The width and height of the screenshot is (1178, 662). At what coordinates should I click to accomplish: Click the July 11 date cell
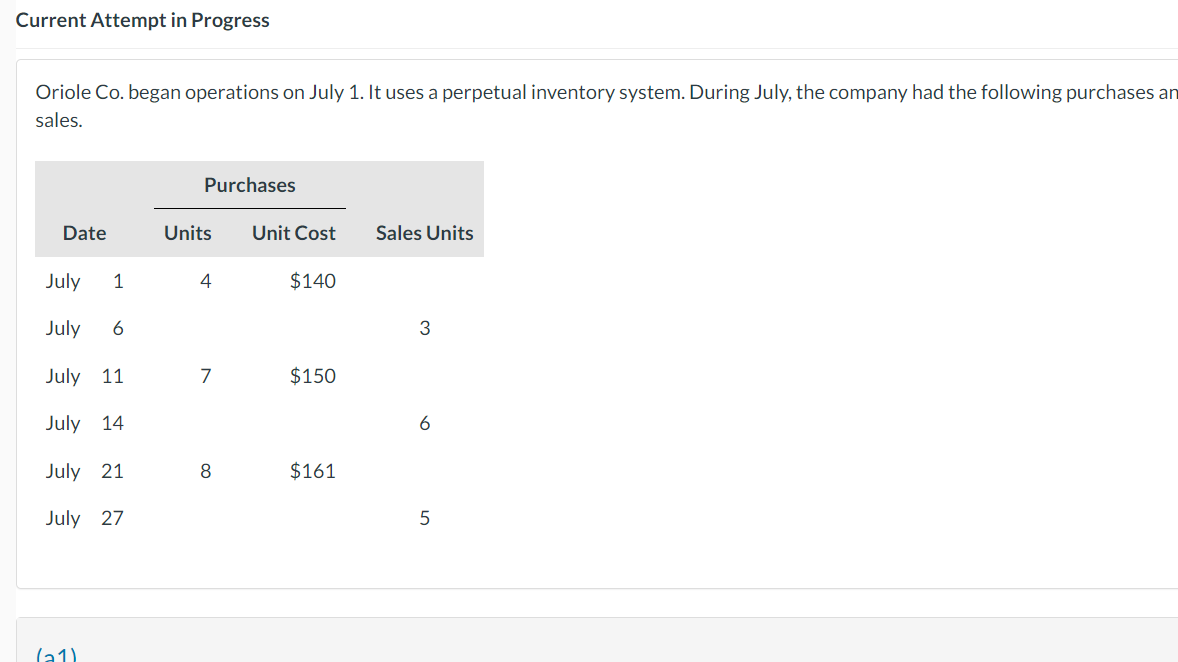click(84, 376)
